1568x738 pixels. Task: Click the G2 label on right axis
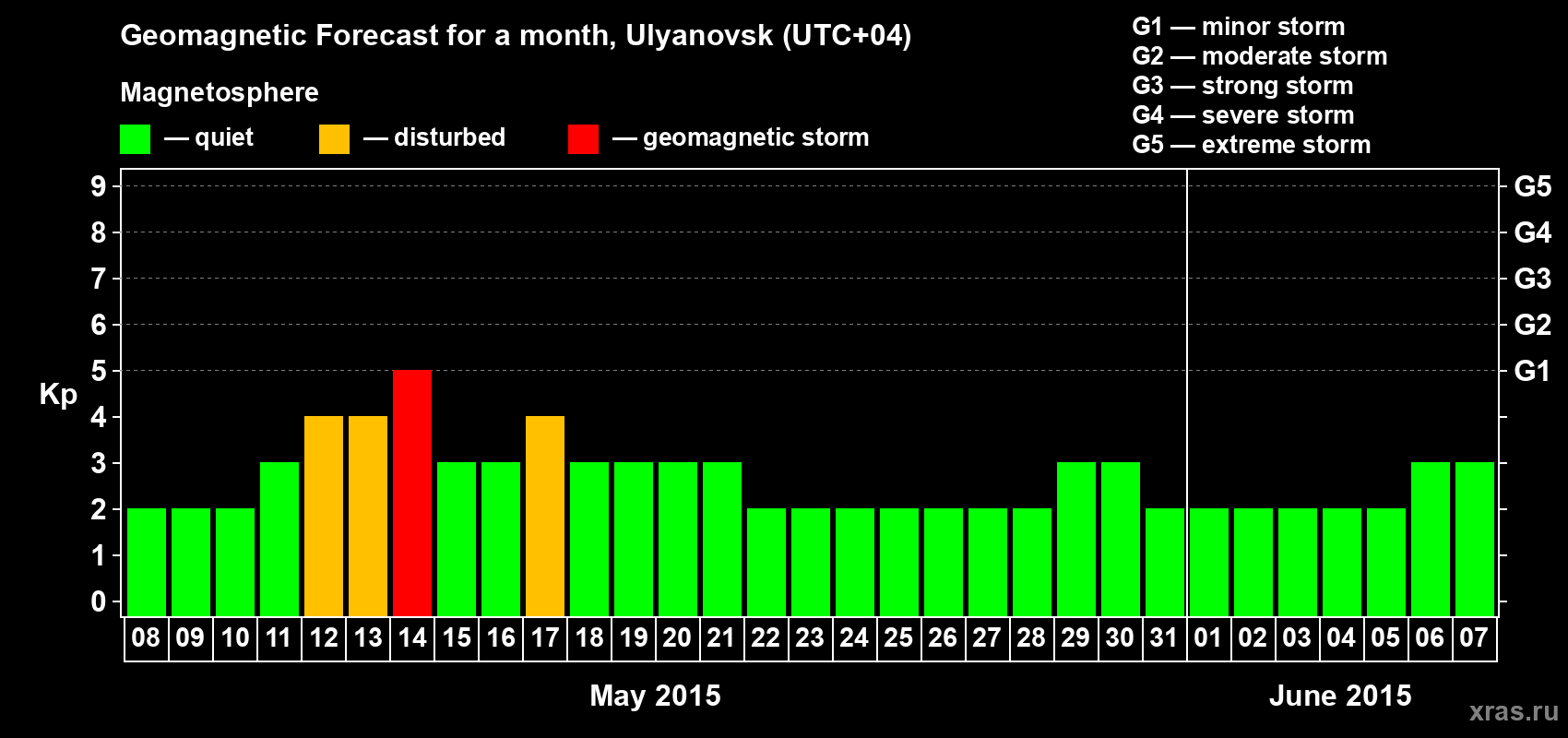pyautogui.click(x=1533, y=325)
